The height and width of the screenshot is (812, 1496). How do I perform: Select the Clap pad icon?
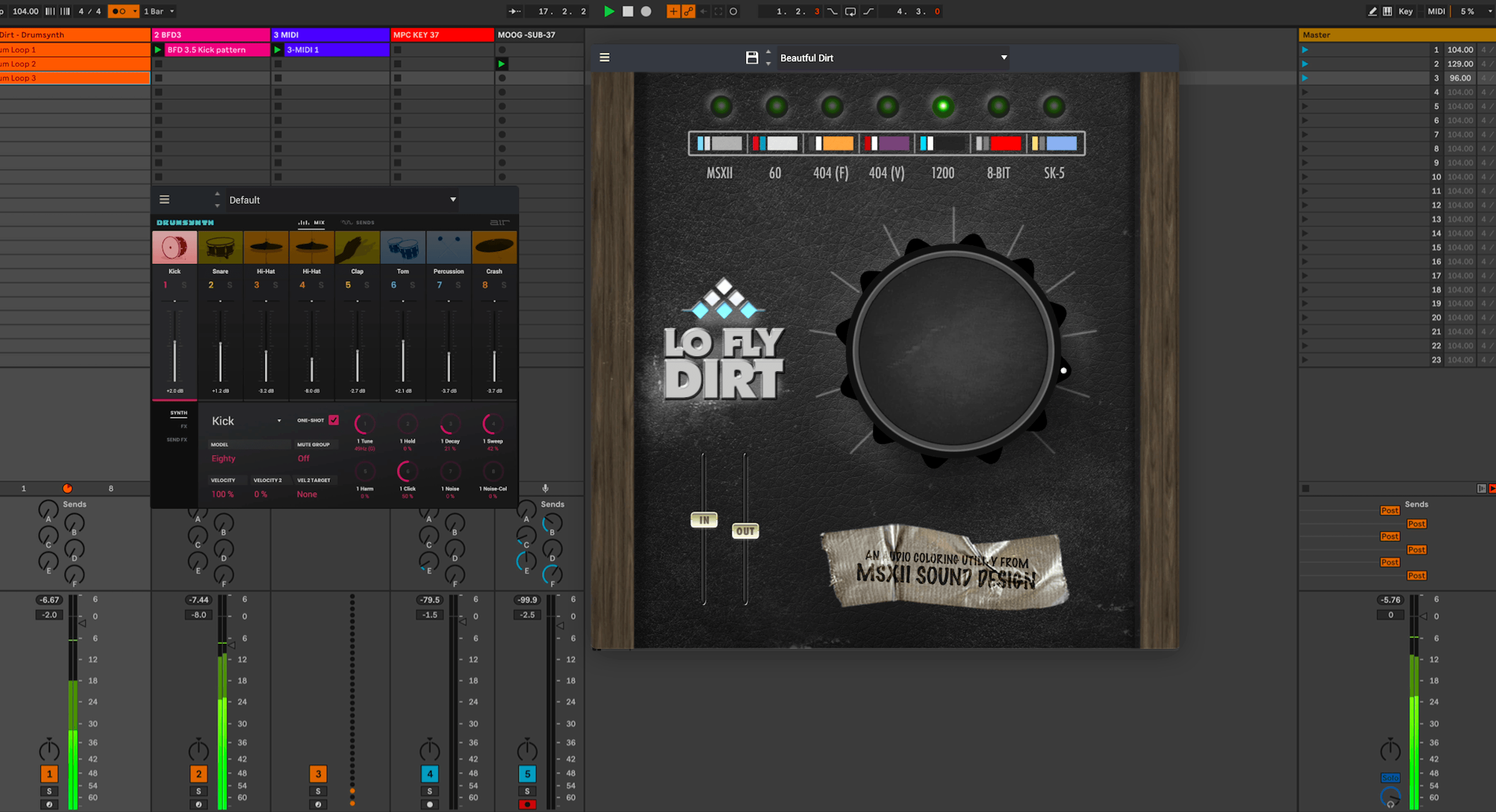click(357, 248)
